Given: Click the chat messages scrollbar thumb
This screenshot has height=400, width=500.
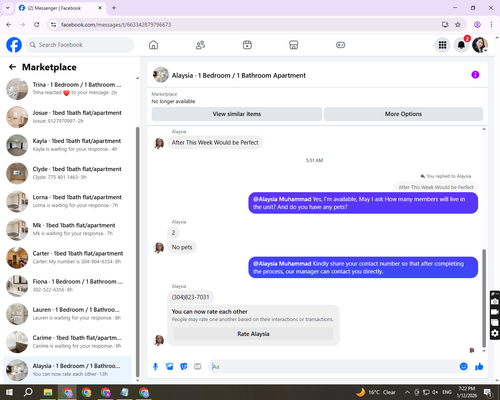Looking at the screenshot, I should click(484, 298).
